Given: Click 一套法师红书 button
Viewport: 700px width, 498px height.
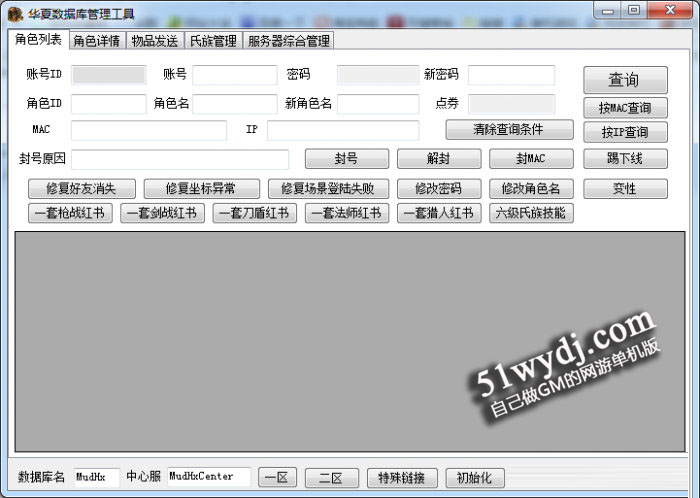Looking at the screenshot, I should 347,213.
